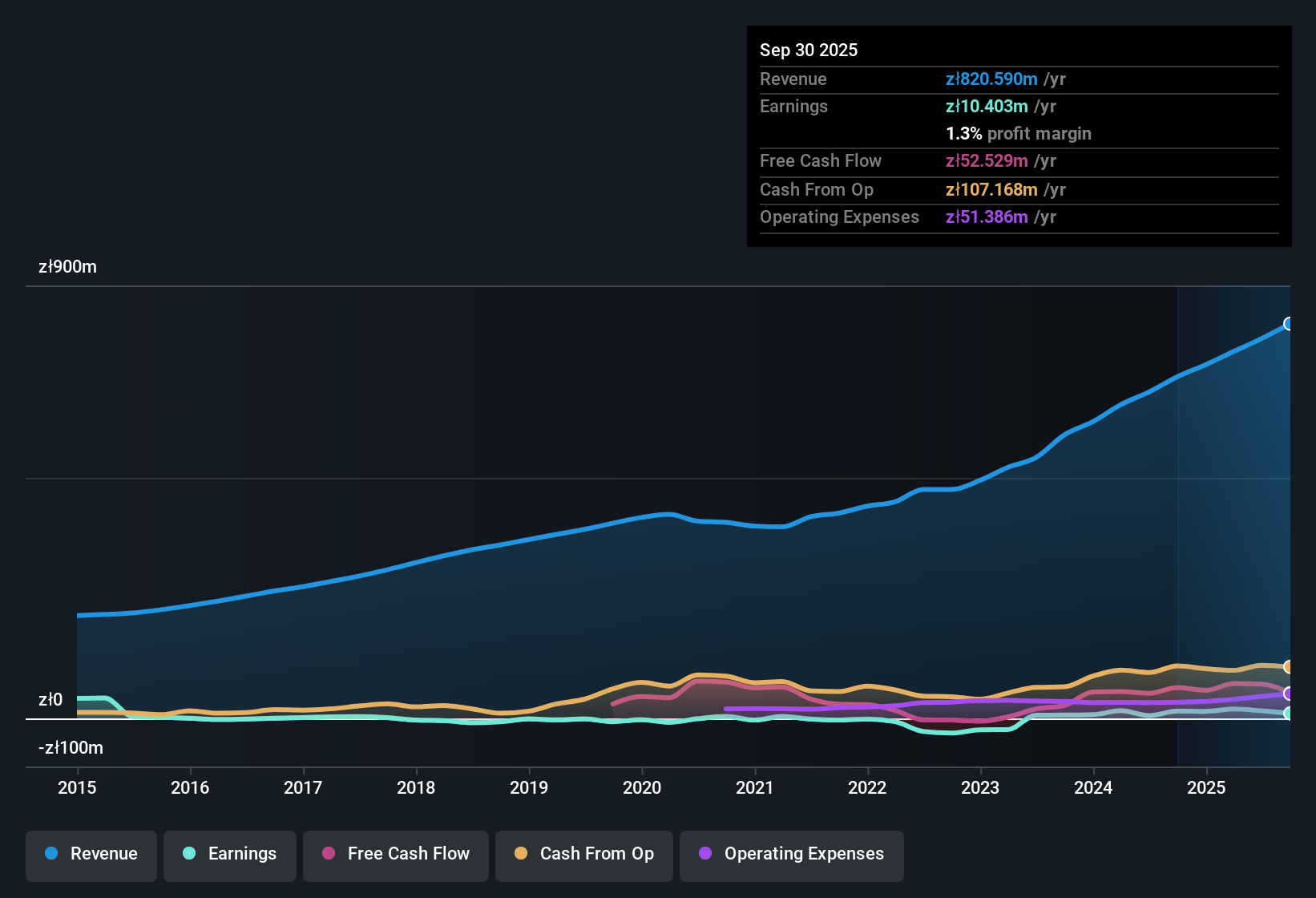
Task: Click the purple Operating Expenses legend dot
Action: 704,854
